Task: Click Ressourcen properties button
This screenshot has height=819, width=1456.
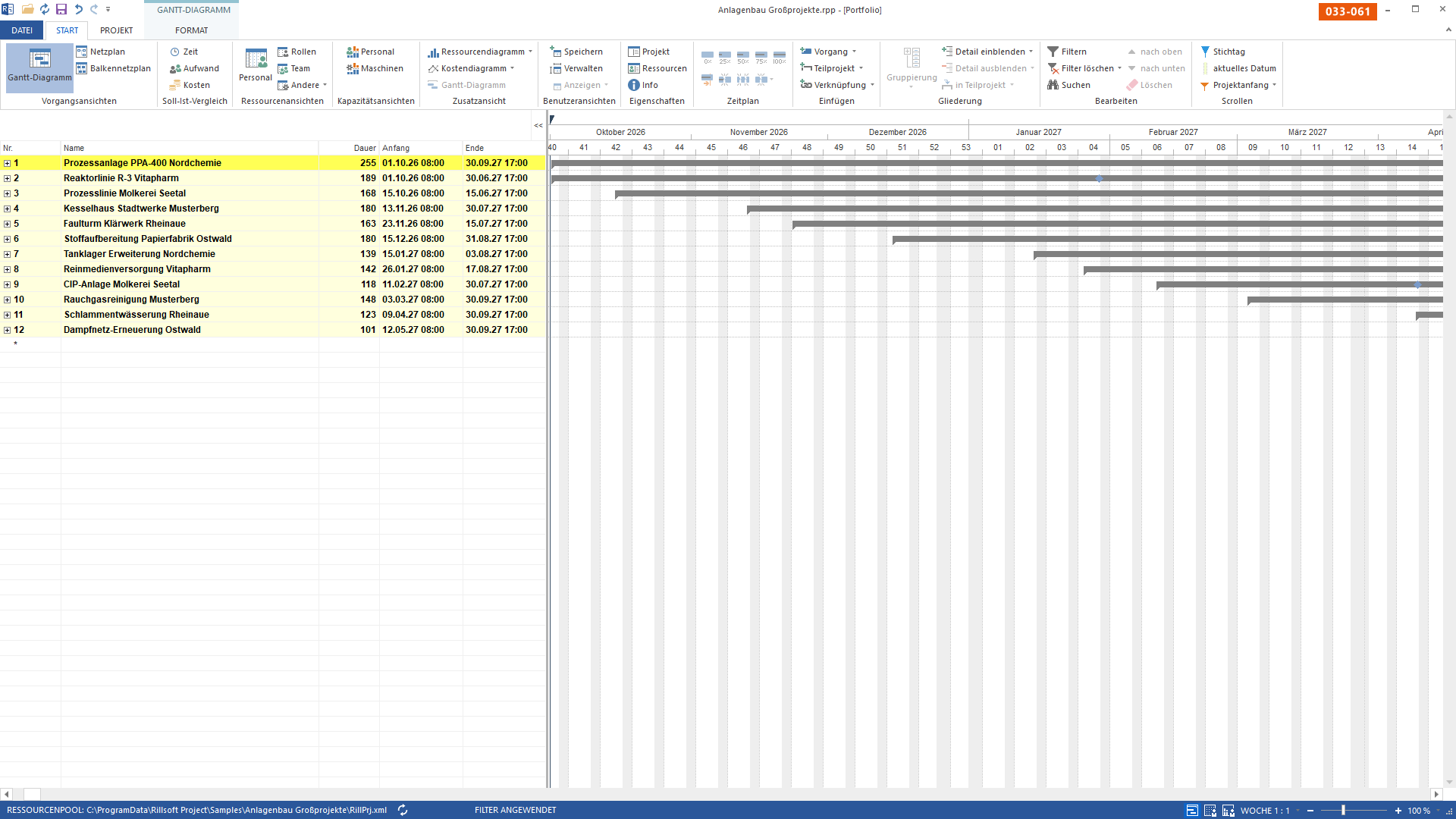Action: [x=657, y=68]
